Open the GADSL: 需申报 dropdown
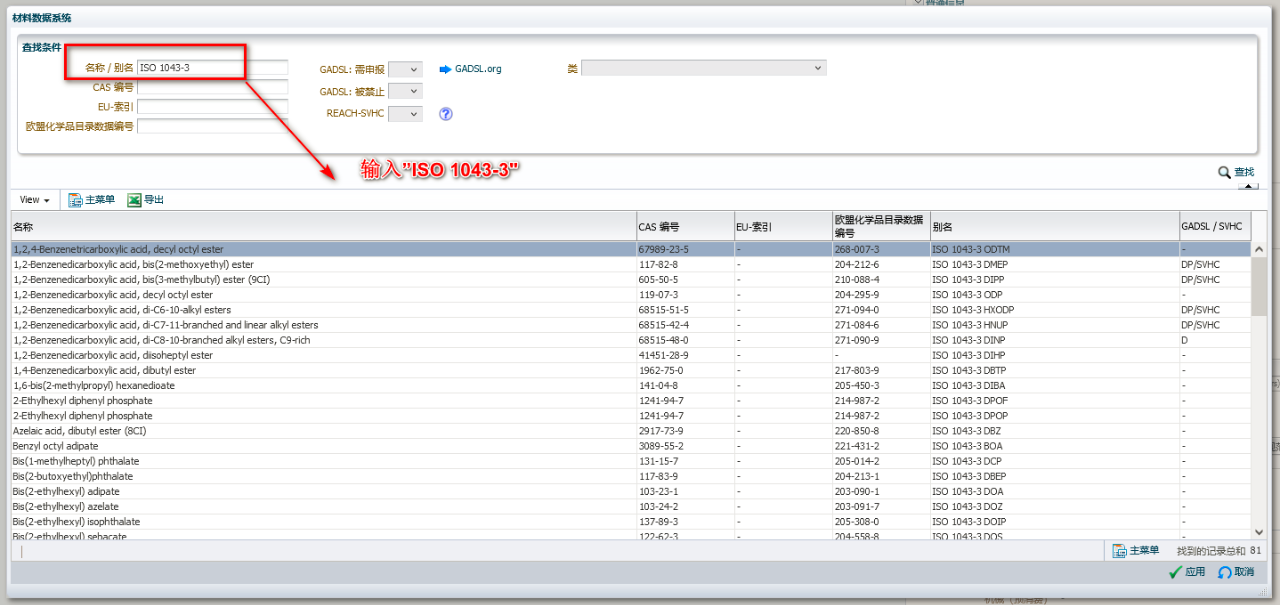 [x=405, y=69]
